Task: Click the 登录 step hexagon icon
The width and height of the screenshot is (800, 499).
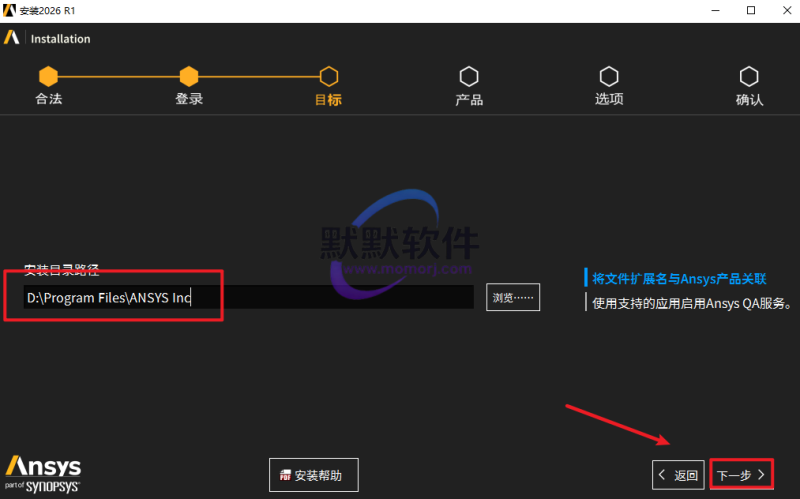Action: pos(189,76)
